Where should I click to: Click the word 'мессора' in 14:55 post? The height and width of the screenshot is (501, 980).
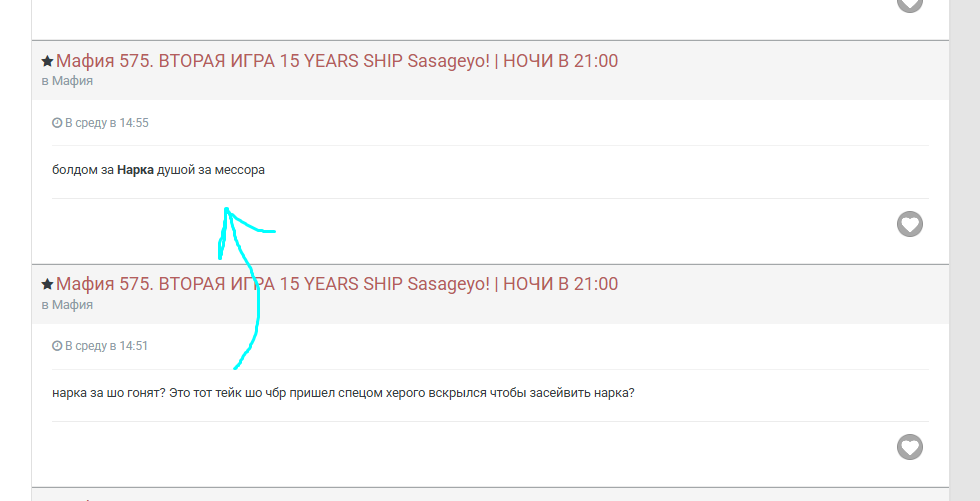pyautogui.click(x=240, y=170)
